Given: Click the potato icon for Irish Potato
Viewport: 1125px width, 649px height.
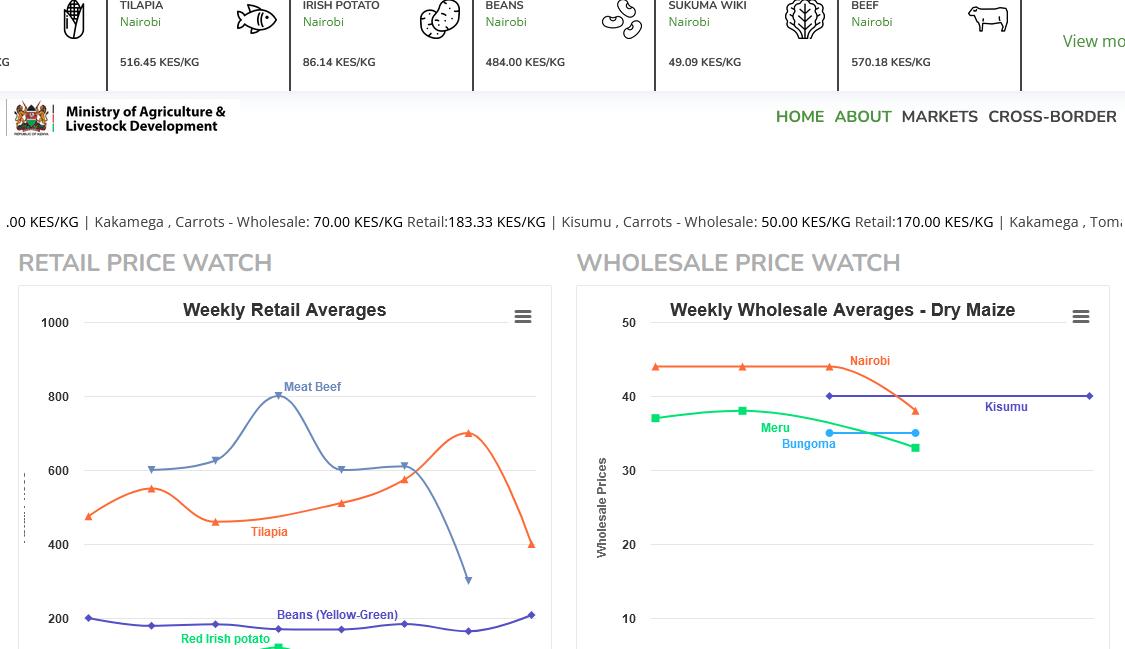Looking at the screenshot, I should tap(439, 20).
